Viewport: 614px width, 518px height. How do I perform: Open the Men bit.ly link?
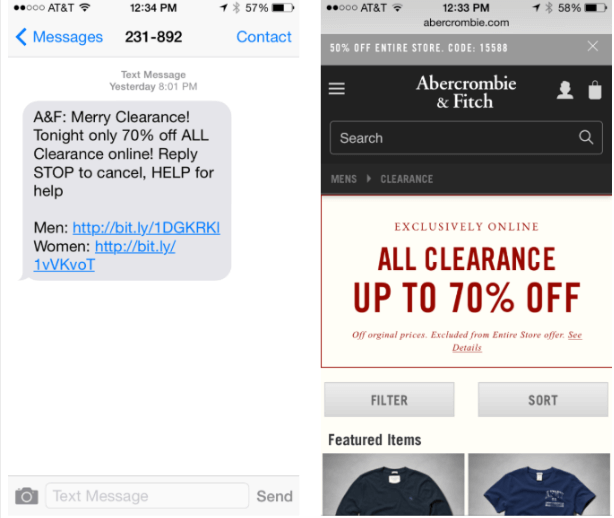pos(146,227)
